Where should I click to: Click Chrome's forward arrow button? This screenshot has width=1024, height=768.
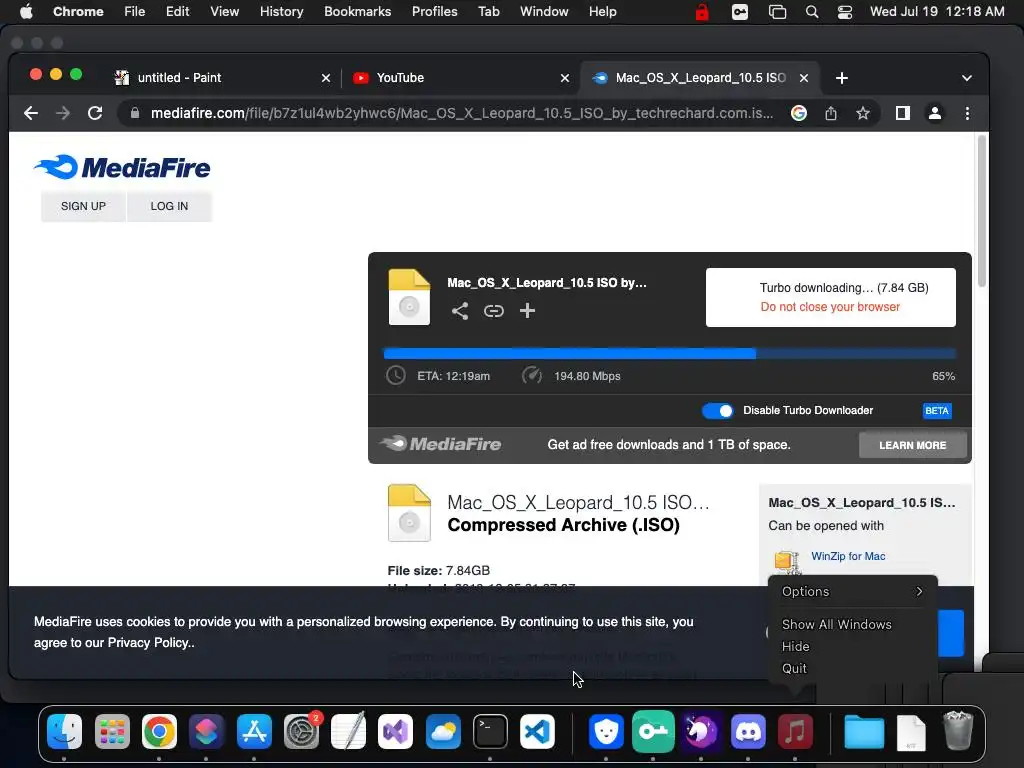click(63, 113)
